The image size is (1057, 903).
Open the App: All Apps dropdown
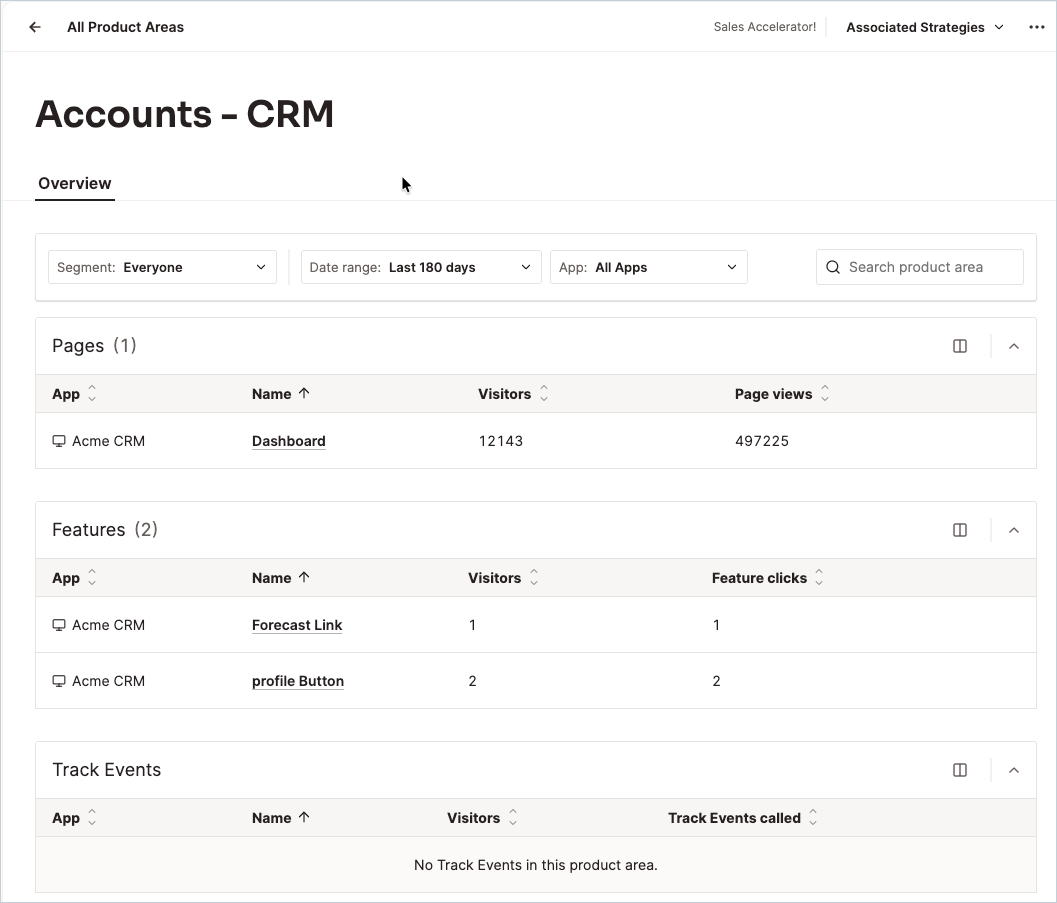[x=648, y=268]
